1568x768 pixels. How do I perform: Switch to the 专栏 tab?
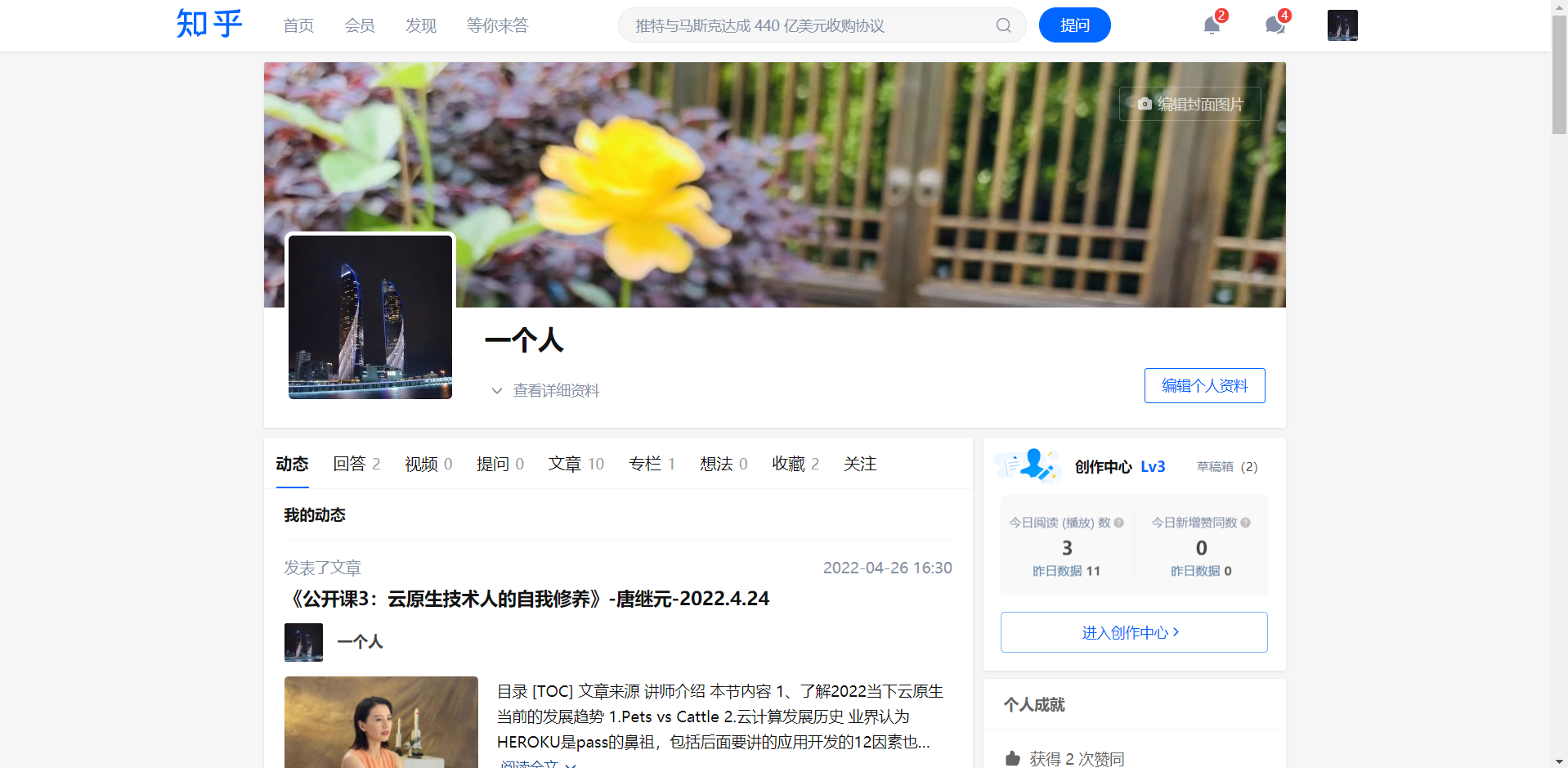[652, 464]
